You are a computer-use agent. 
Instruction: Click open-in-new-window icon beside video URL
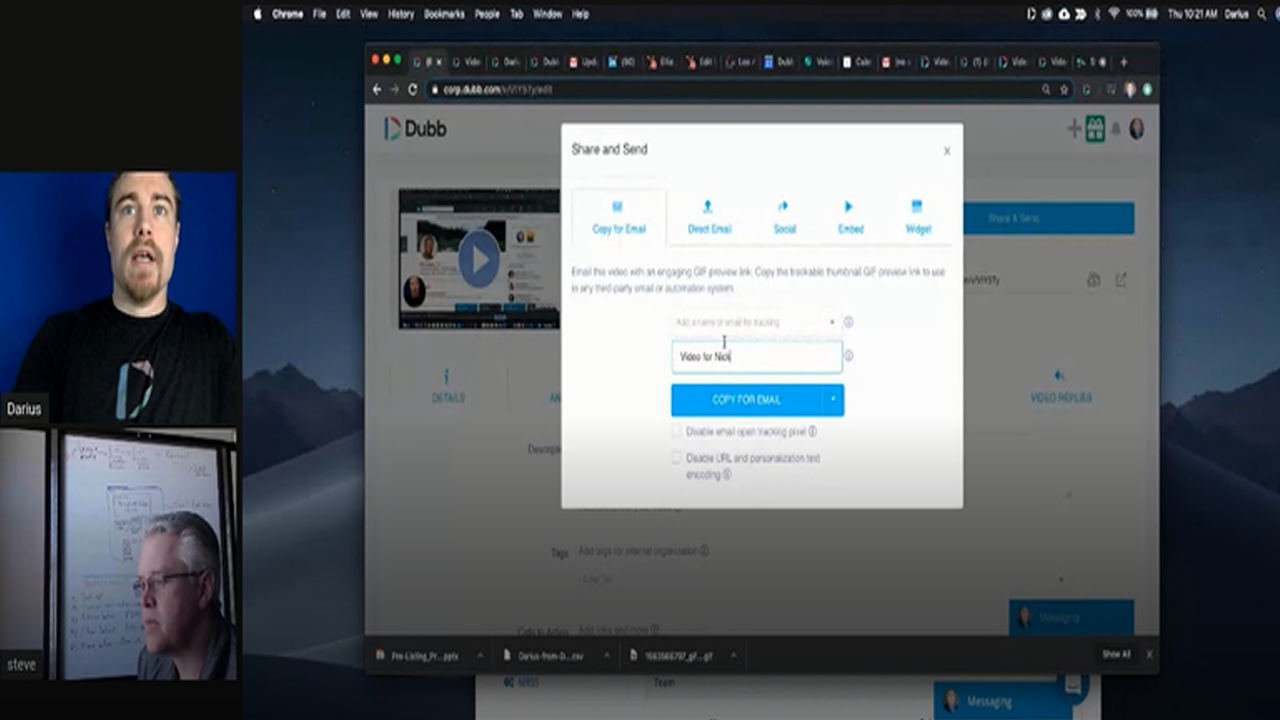click(1121, 281)
